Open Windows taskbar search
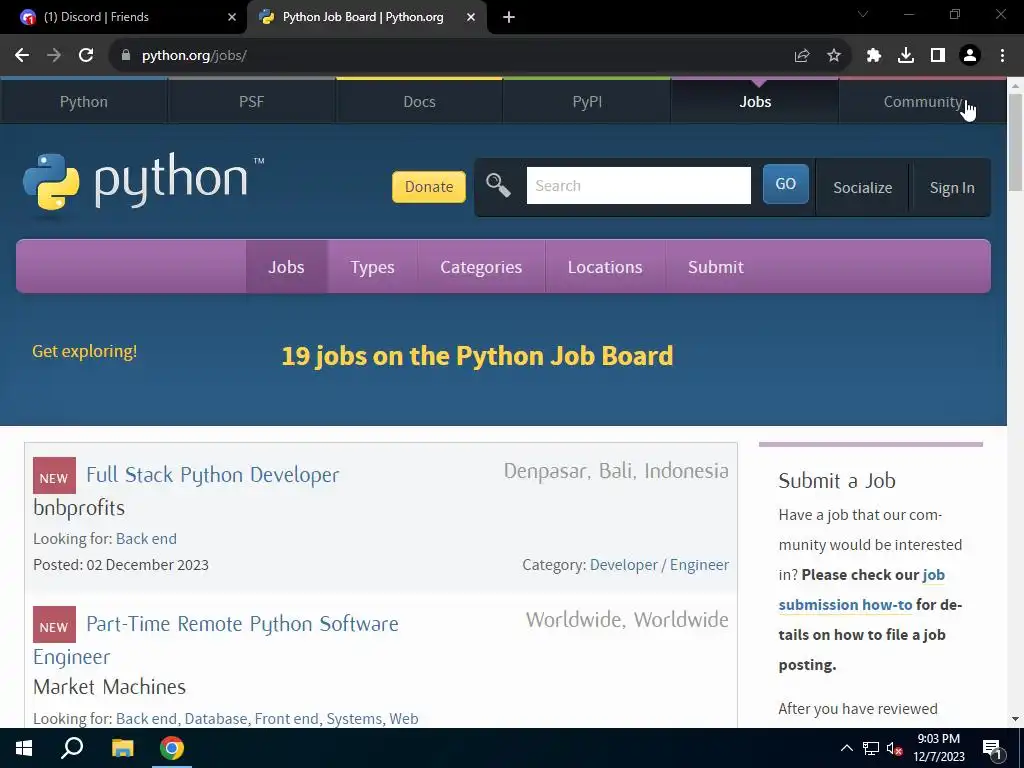 [72, 748]
